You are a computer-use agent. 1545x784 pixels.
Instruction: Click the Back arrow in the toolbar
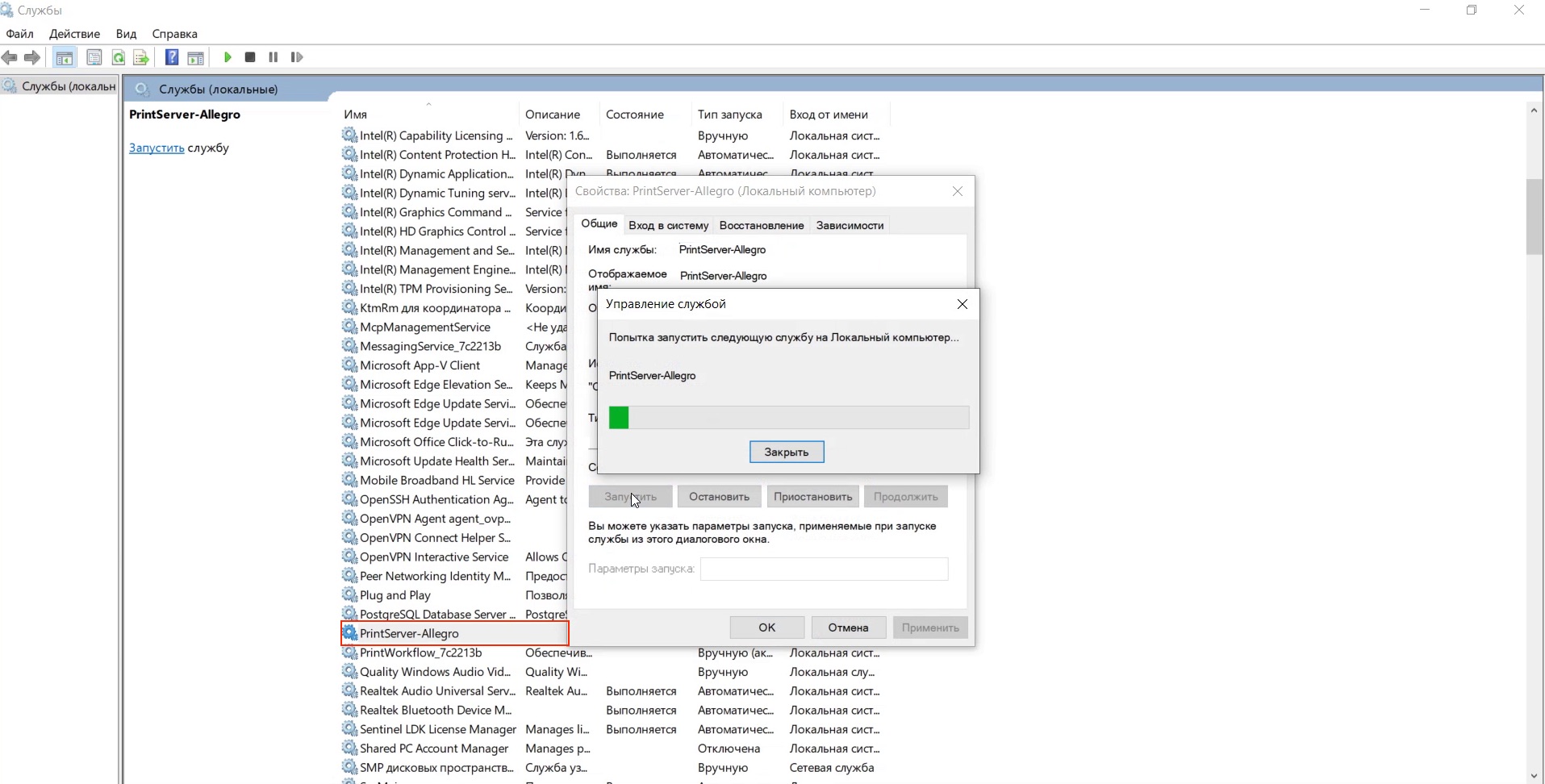(10, 57)
